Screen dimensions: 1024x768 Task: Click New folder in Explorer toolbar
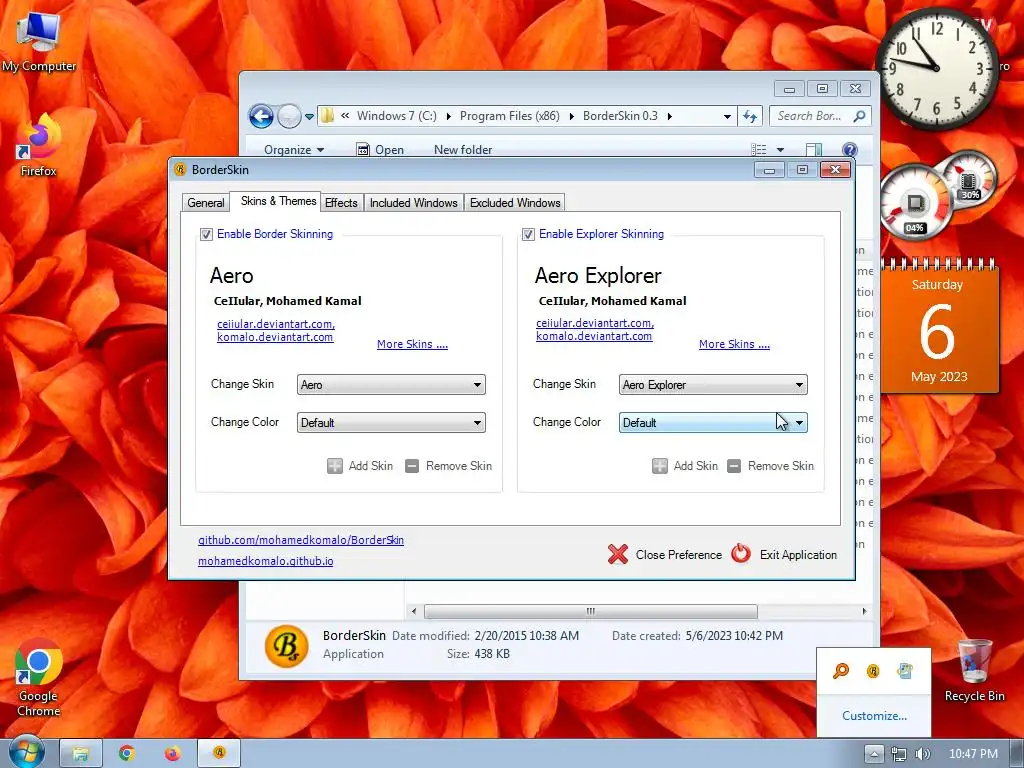(463, 150)
